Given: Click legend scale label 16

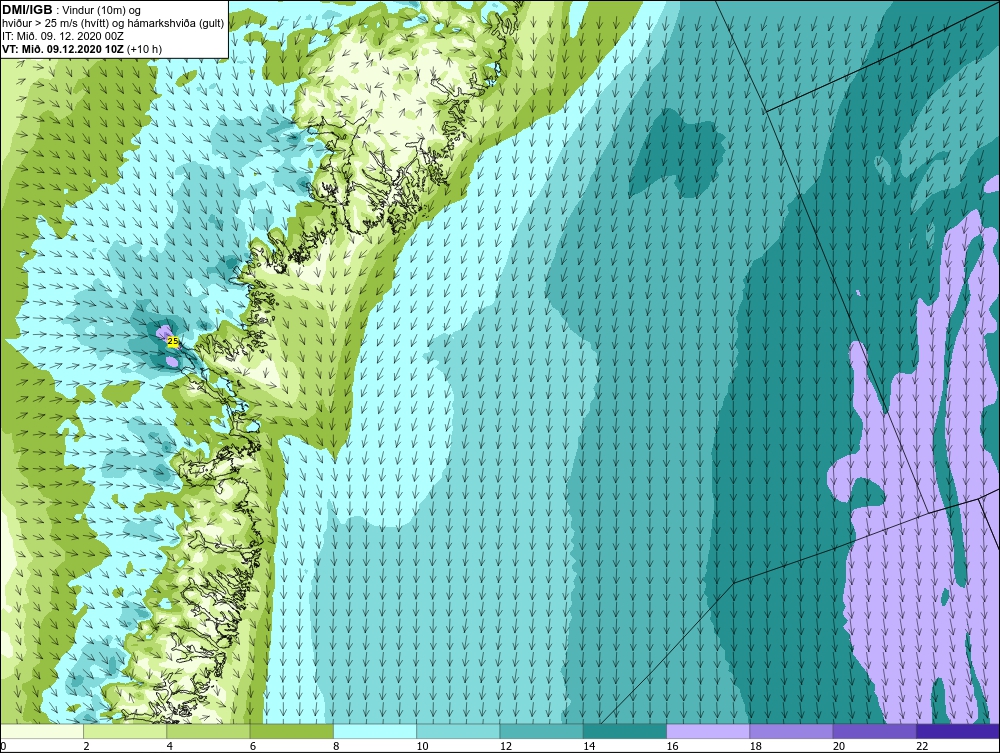Looking at the screenshot, I should click(x=672, y=747).
